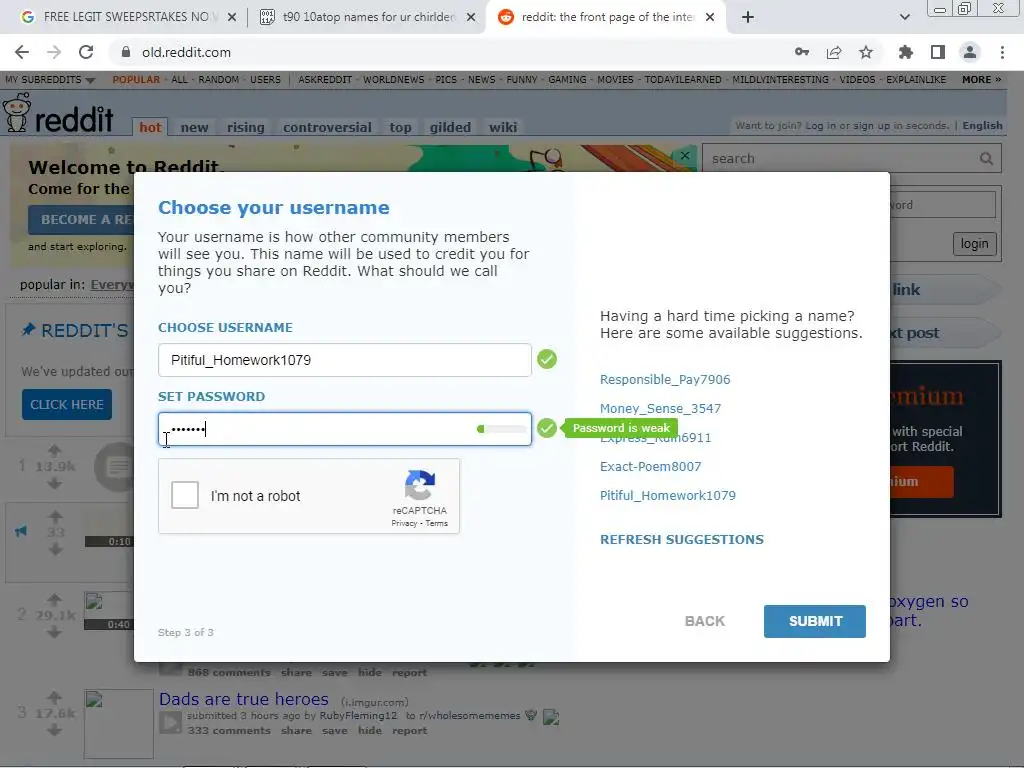Click the Reddit alien logo
1024x768 pixels.
(17, 112)
